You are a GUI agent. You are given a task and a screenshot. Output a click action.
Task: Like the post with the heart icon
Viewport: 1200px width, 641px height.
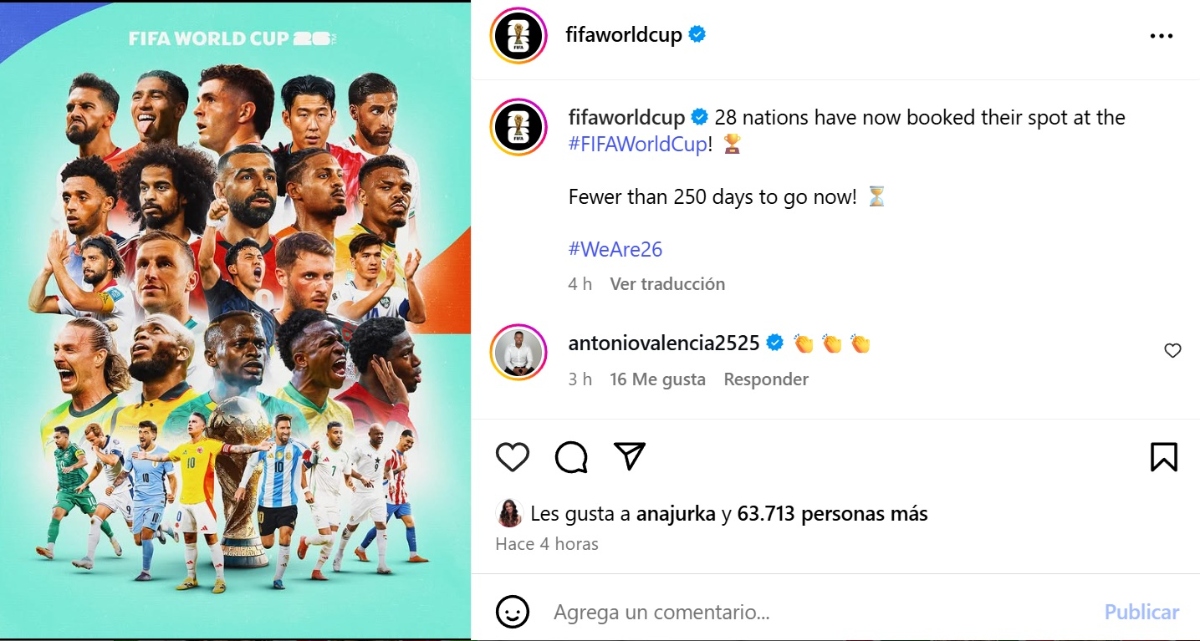pyautogui.click(x=513, y=457)
